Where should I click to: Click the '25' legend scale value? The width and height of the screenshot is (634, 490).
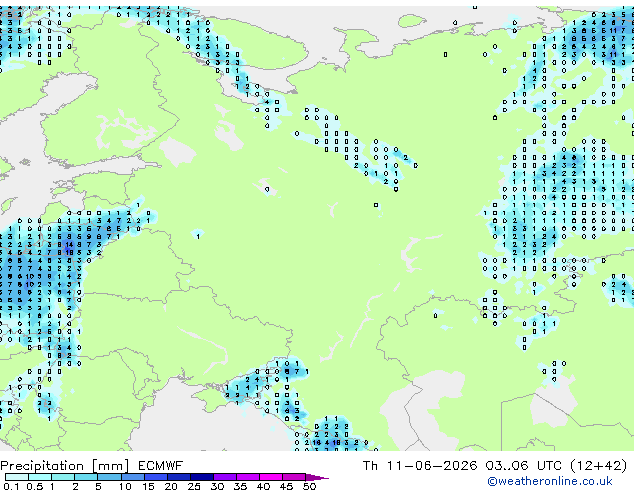(194, 486)
